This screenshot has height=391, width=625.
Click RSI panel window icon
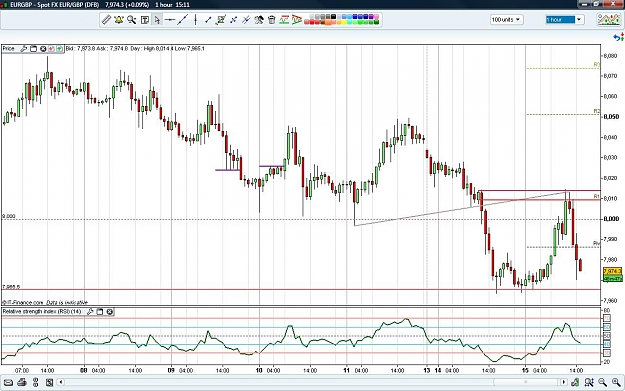click(x=100, y=312)
